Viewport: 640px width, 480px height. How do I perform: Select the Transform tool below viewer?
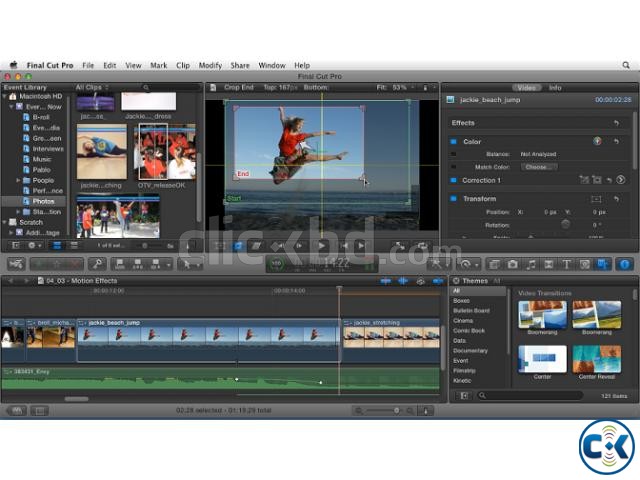click(220, 246)
